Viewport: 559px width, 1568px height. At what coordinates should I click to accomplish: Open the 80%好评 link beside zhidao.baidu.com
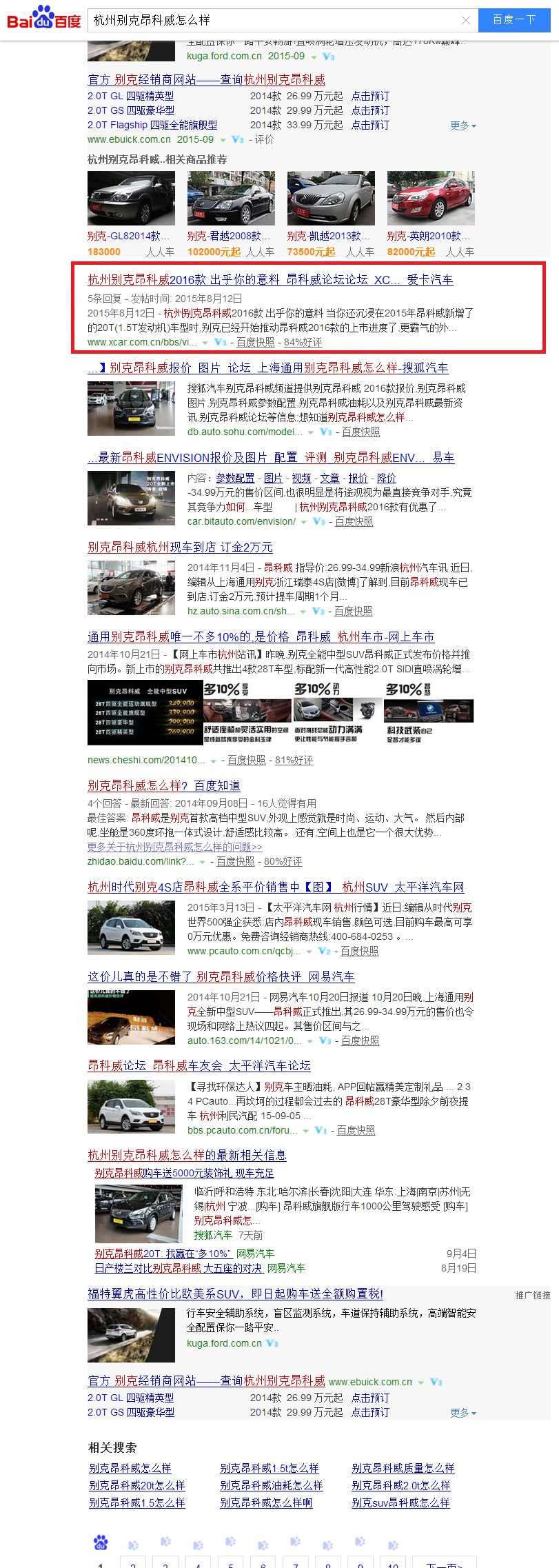[283, 861]
